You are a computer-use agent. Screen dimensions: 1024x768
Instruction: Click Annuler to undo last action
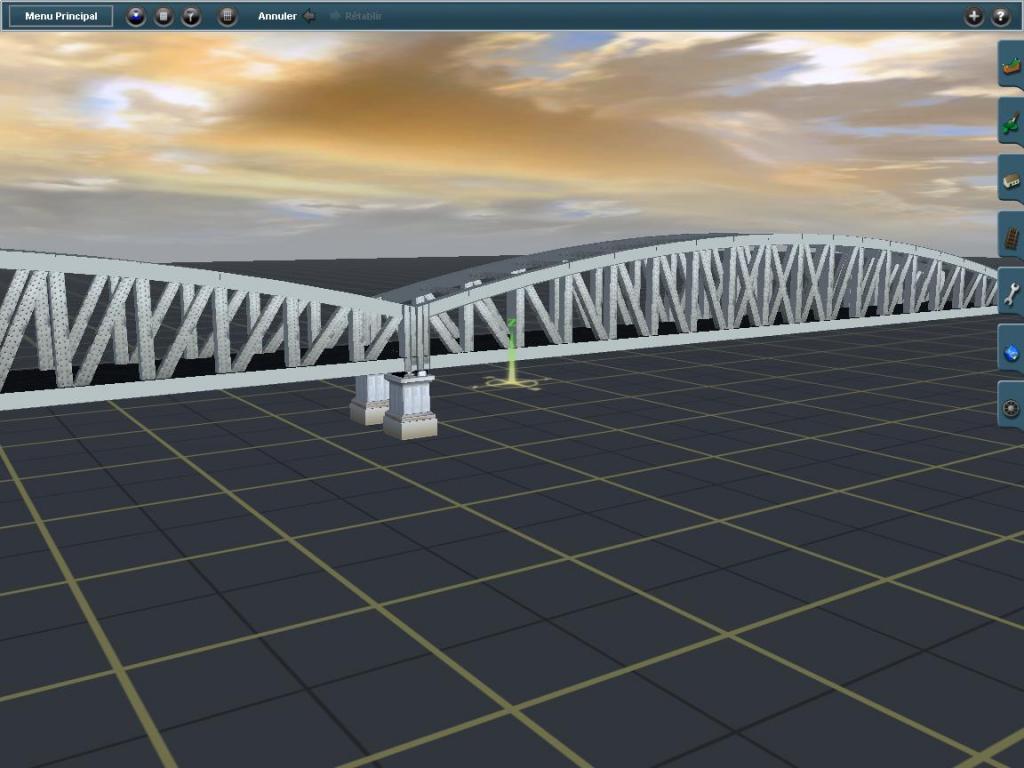click(277, 16)
